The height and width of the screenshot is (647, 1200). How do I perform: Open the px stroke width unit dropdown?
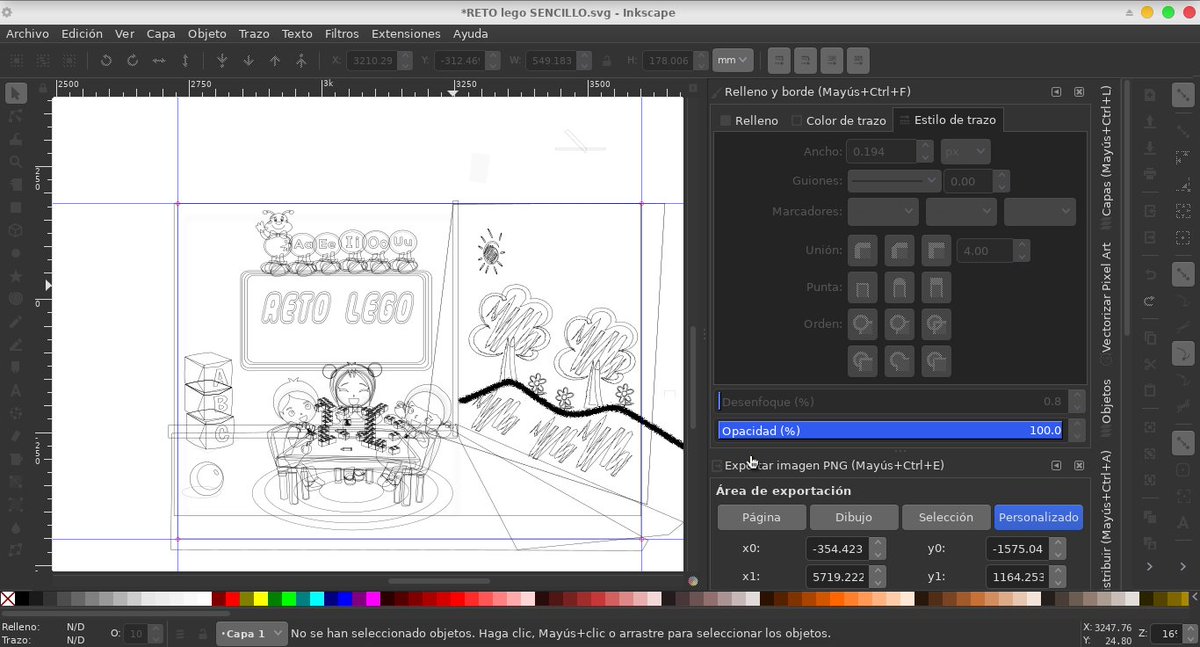click(x=965, y=152)
